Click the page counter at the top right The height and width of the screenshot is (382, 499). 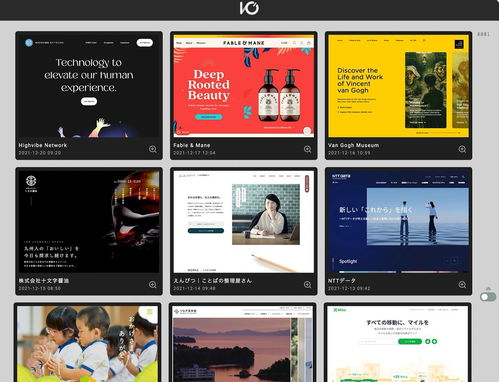[x=484, y=34]
